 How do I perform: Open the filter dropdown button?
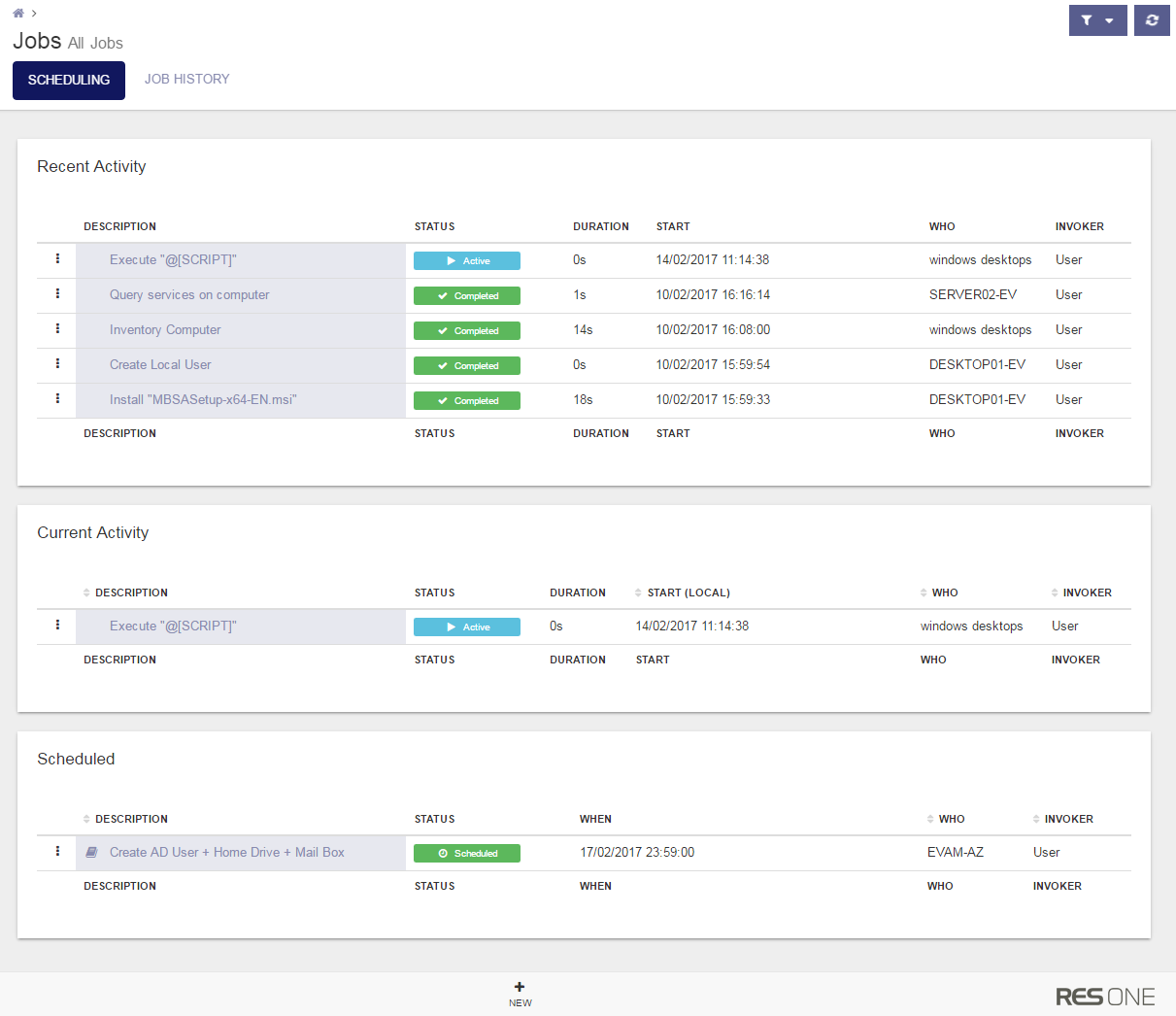(x=1097, y=20)
